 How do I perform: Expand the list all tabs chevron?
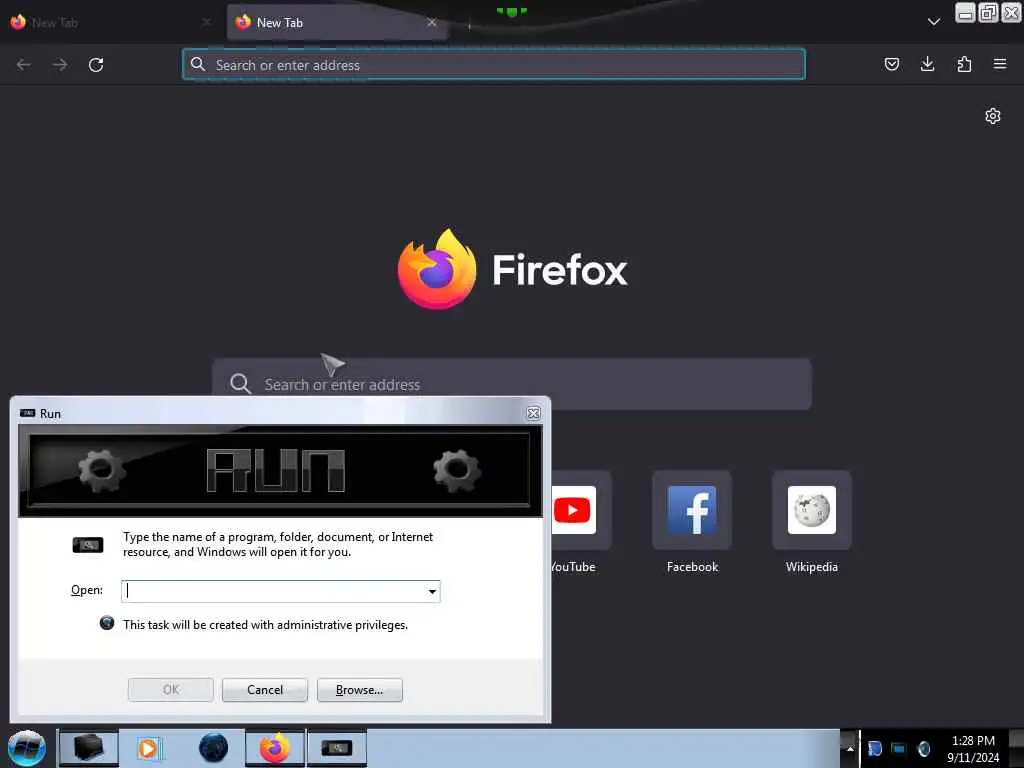(x=934, y=22)
